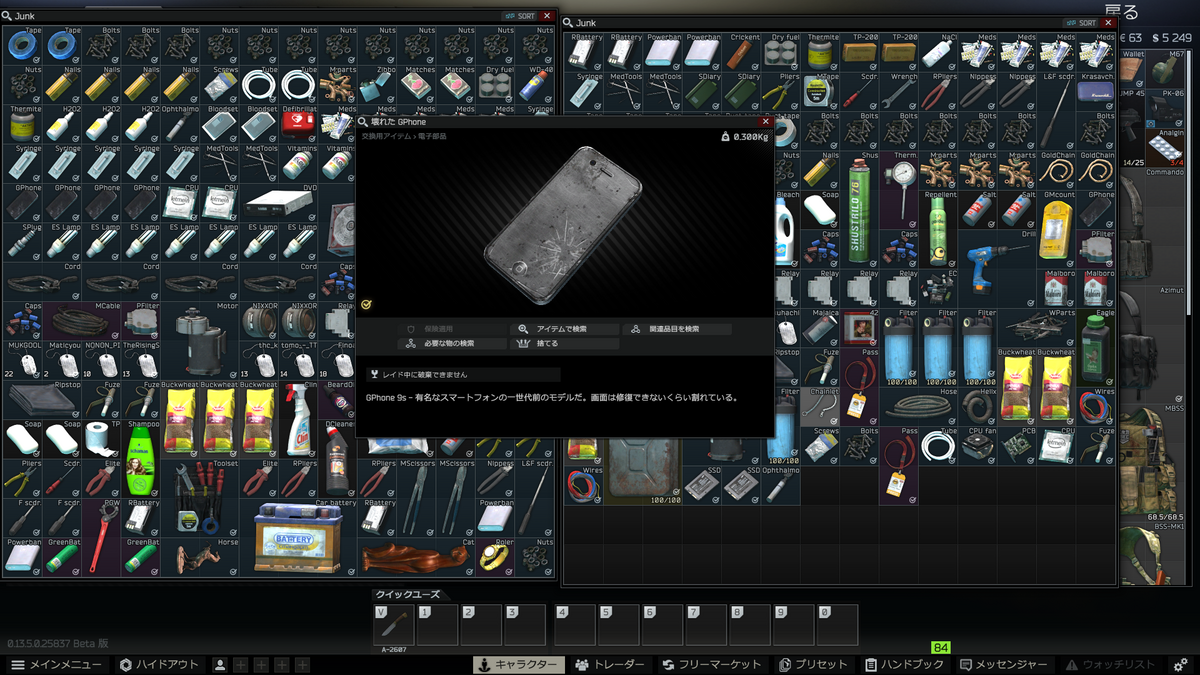Click 関連品目を検索 button
The image size is (1200, 675).
click(x=676, y=329)
